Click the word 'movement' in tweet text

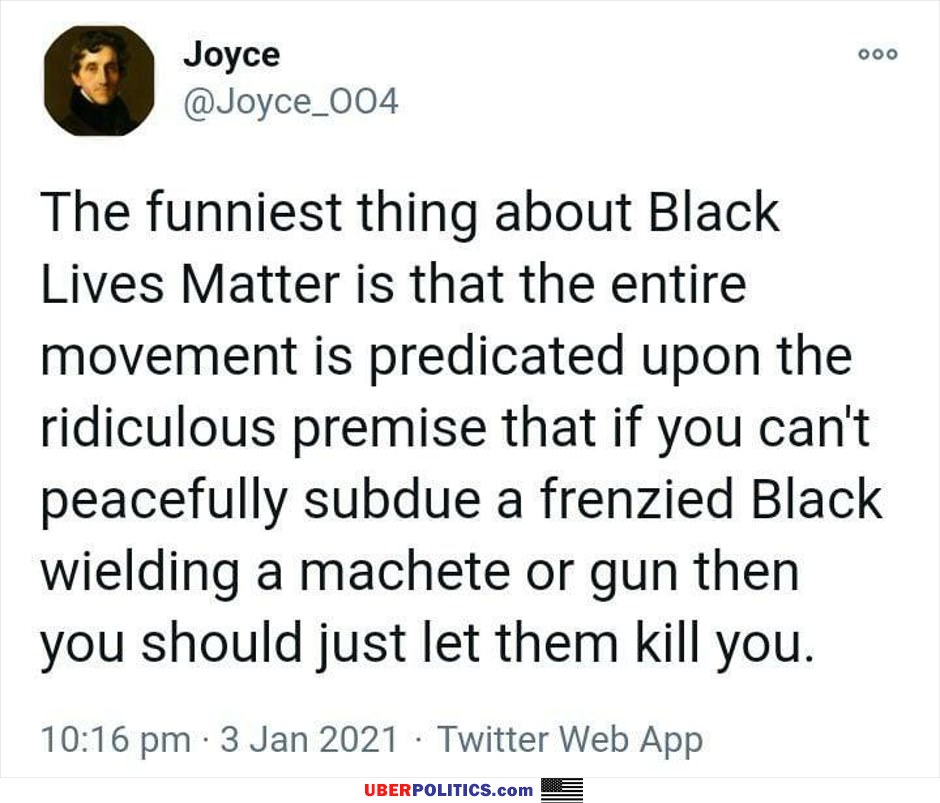tap(169, 356)
